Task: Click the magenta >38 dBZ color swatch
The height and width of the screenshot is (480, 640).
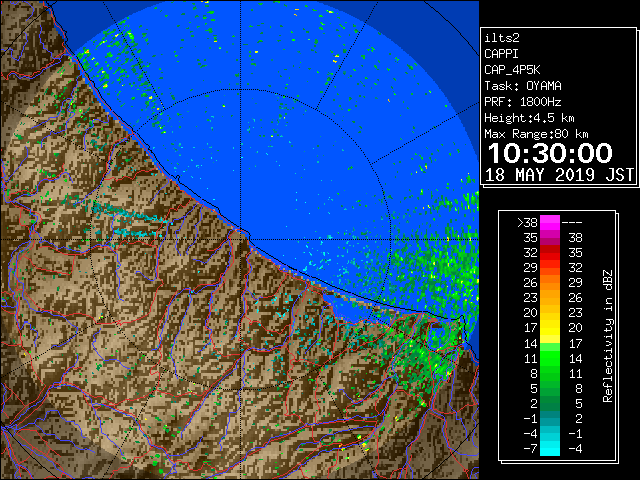Action: click(550, 222)
